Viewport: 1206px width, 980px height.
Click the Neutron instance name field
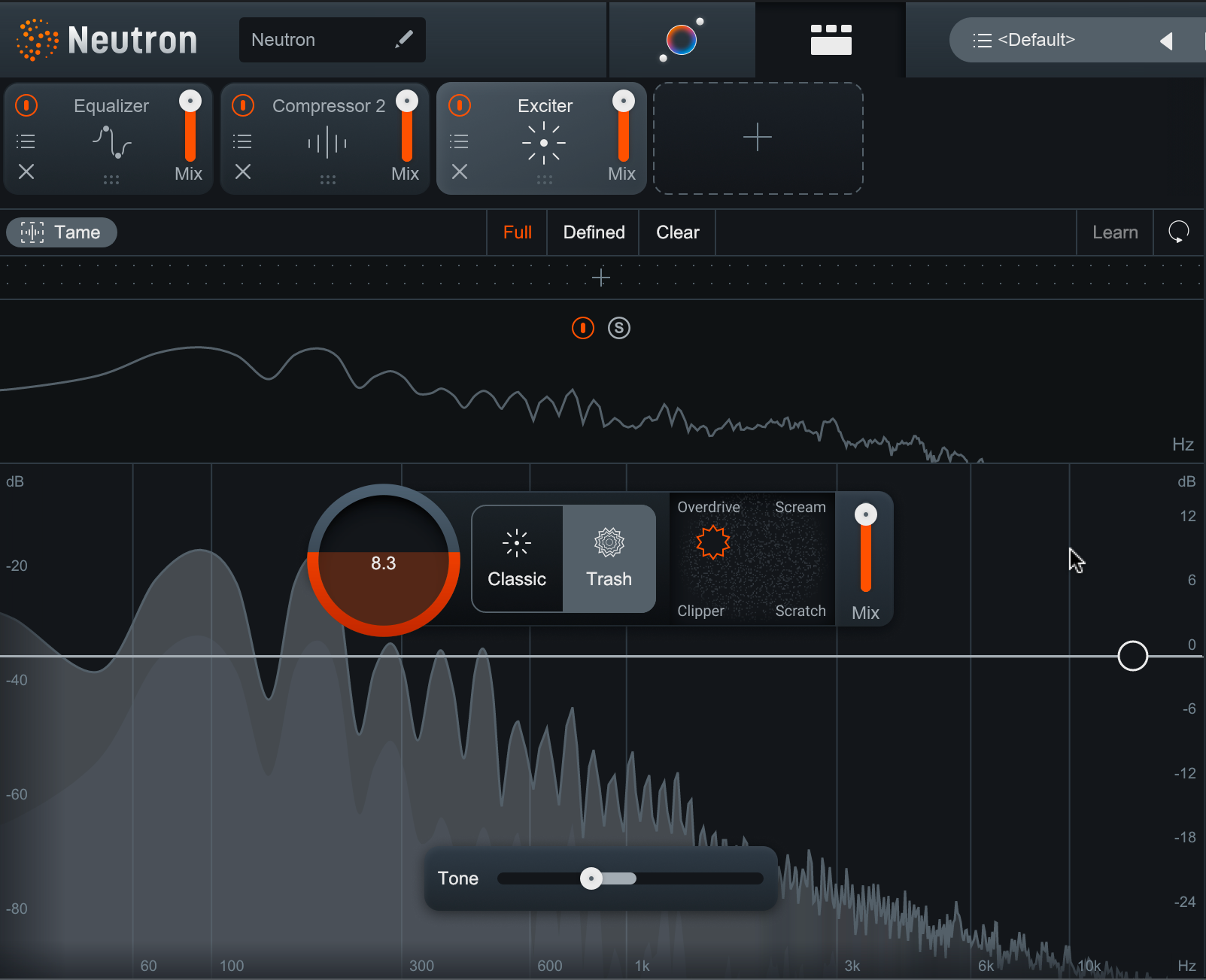(333, 40)
